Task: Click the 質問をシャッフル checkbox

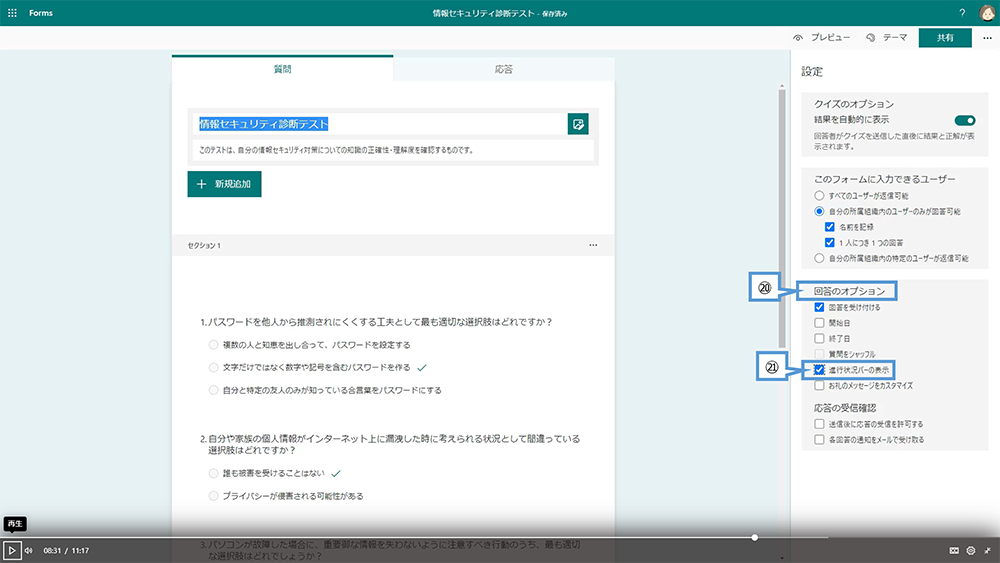Action: (819, 354)
